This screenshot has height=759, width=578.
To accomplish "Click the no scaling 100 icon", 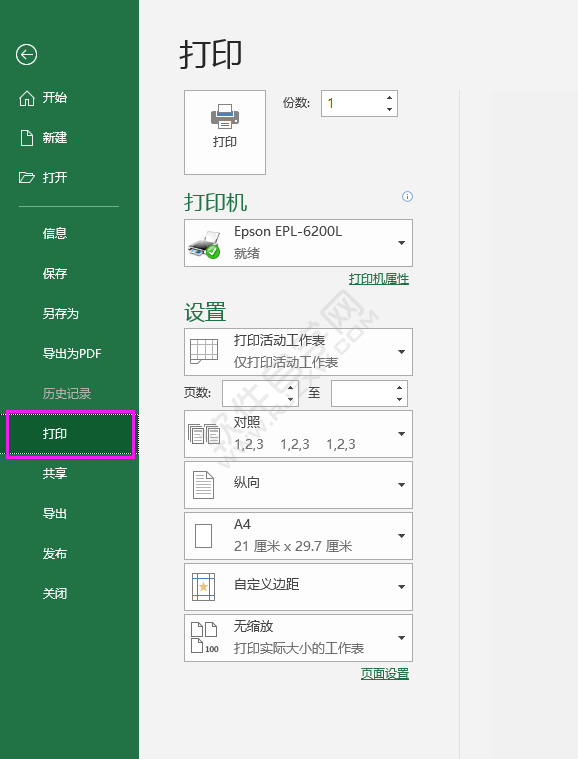I will (204, 638).
